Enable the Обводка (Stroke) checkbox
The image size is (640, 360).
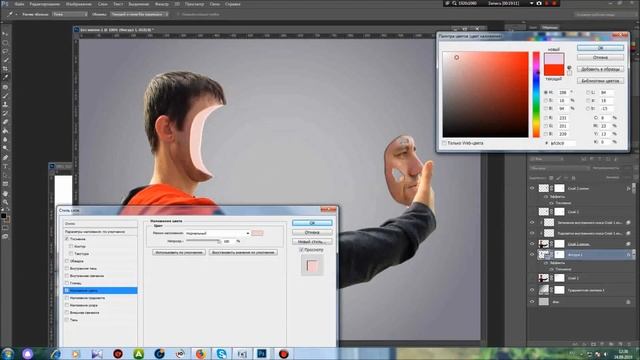coord(67,261)
